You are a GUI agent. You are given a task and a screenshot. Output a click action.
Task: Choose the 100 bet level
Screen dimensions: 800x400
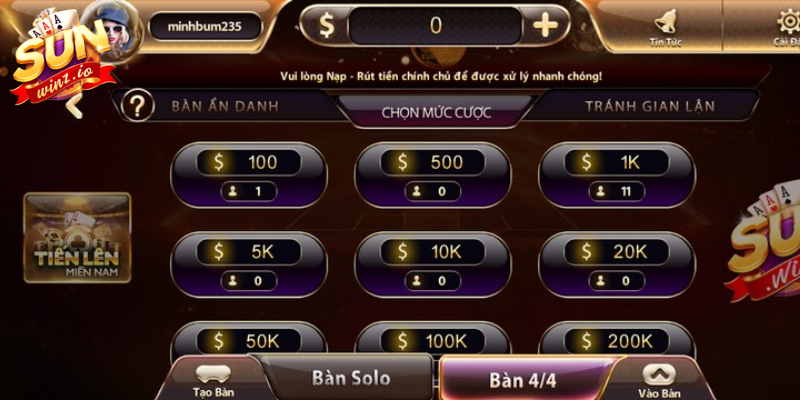pos(249,176)
